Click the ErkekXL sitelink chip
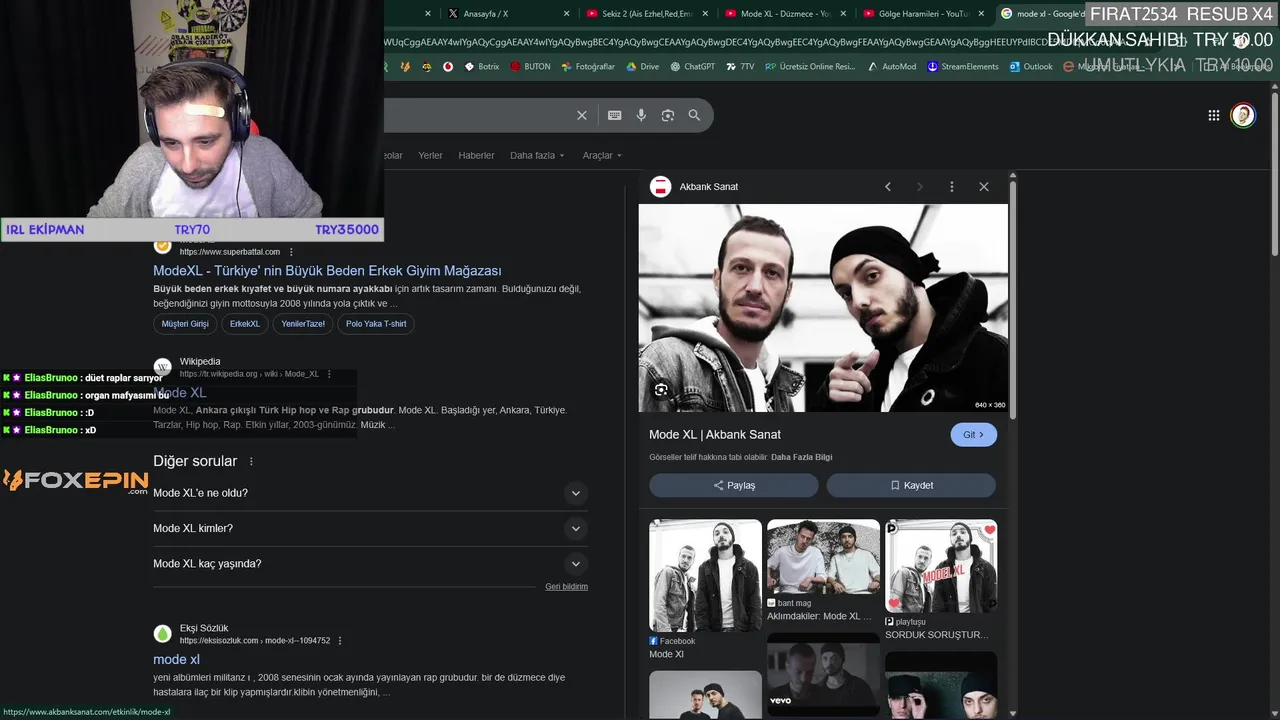This screenshot has height=720, width=1280. pos(245,324)
